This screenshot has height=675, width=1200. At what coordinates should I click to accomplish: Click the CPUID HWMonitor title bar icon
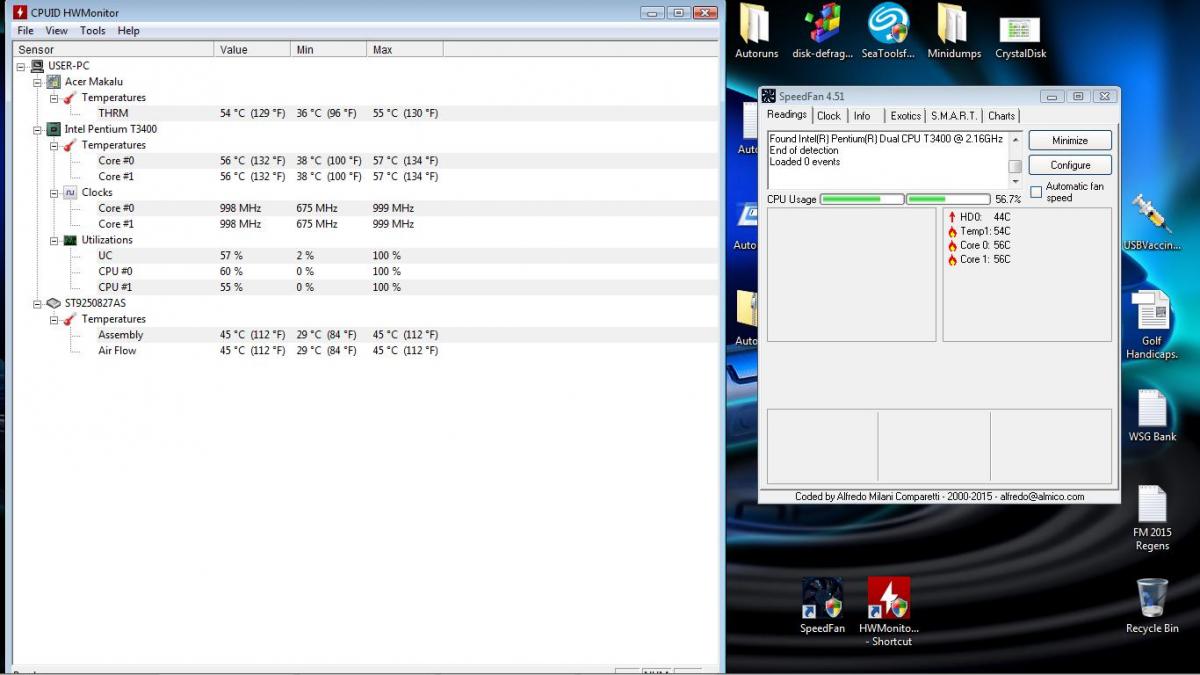click(20, 12)
